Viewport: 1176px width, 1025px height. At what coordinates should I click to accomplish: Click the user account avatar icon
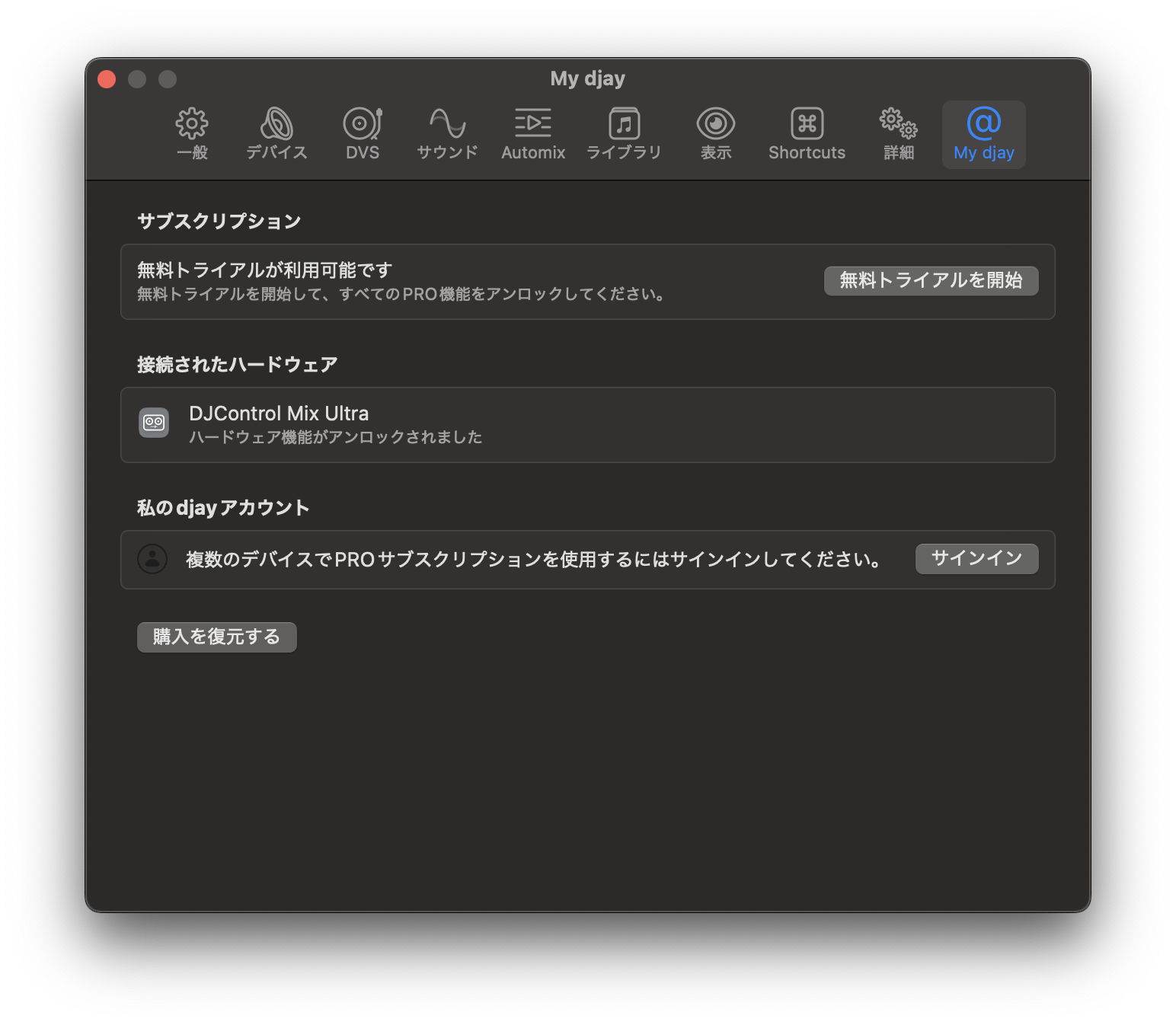point(152,559)
